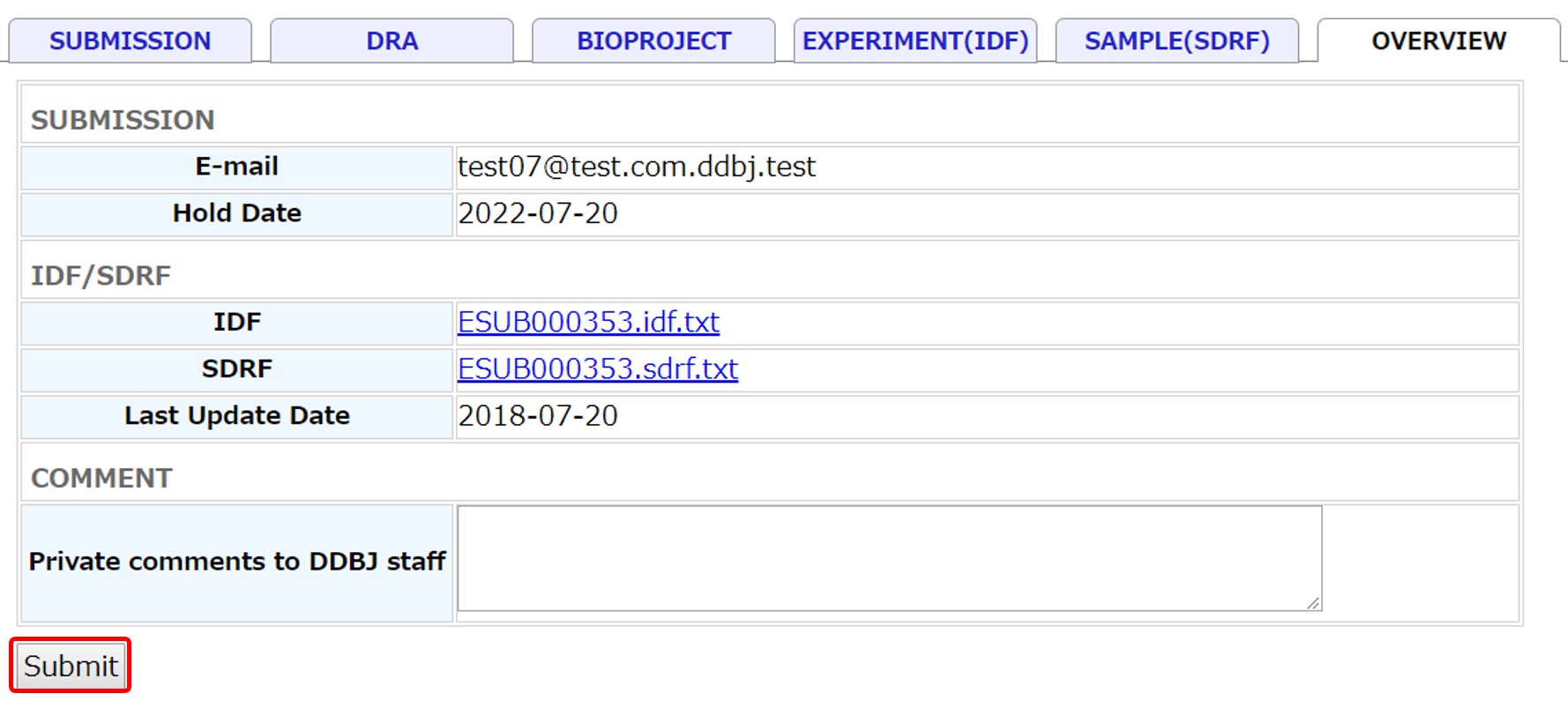Switch to the SUBMISSION tab

coord(130,41)
